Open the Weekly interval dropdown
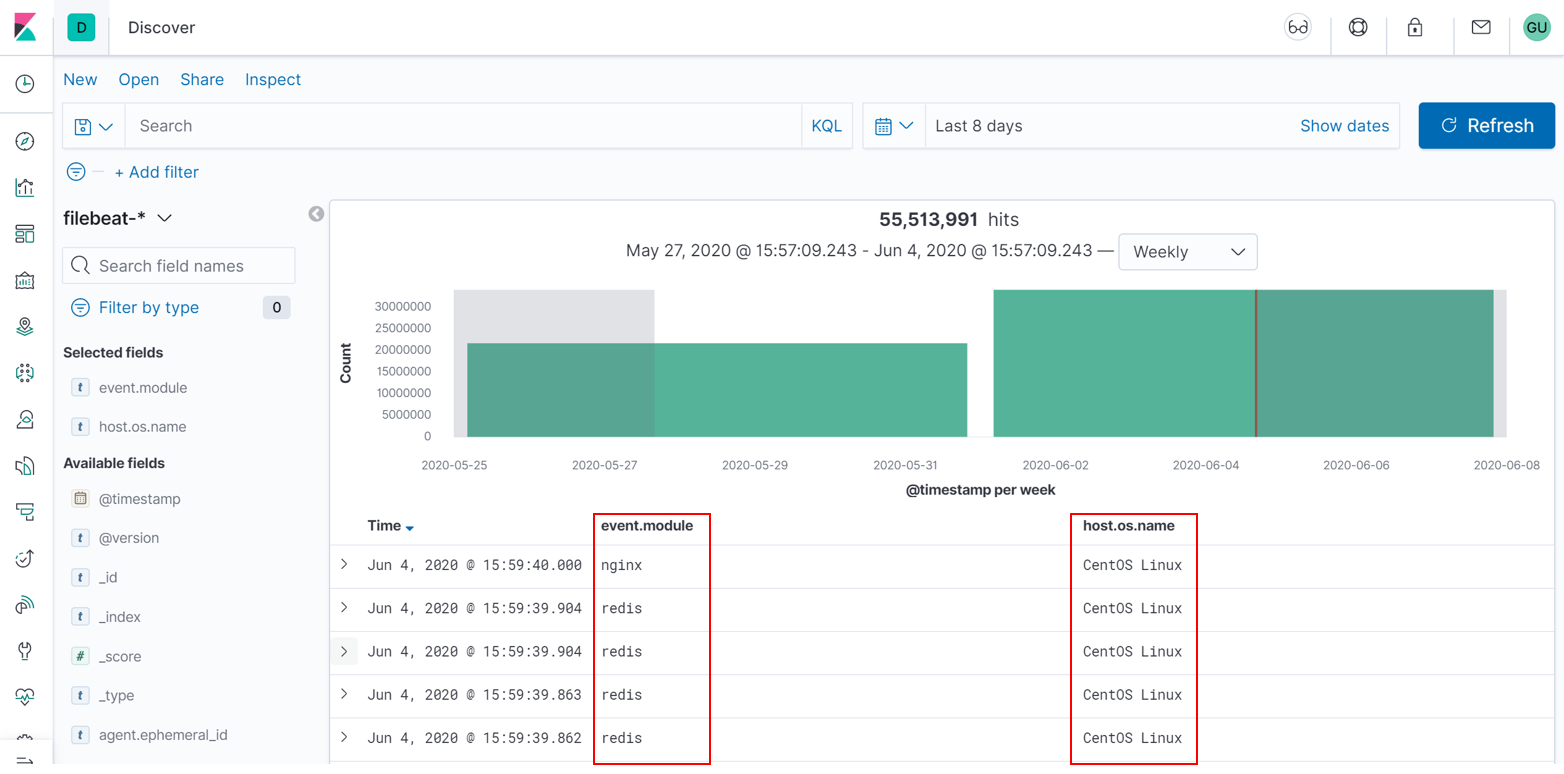The height and width of the screenshot is (774, 1564). click(x=1187, y=252)
